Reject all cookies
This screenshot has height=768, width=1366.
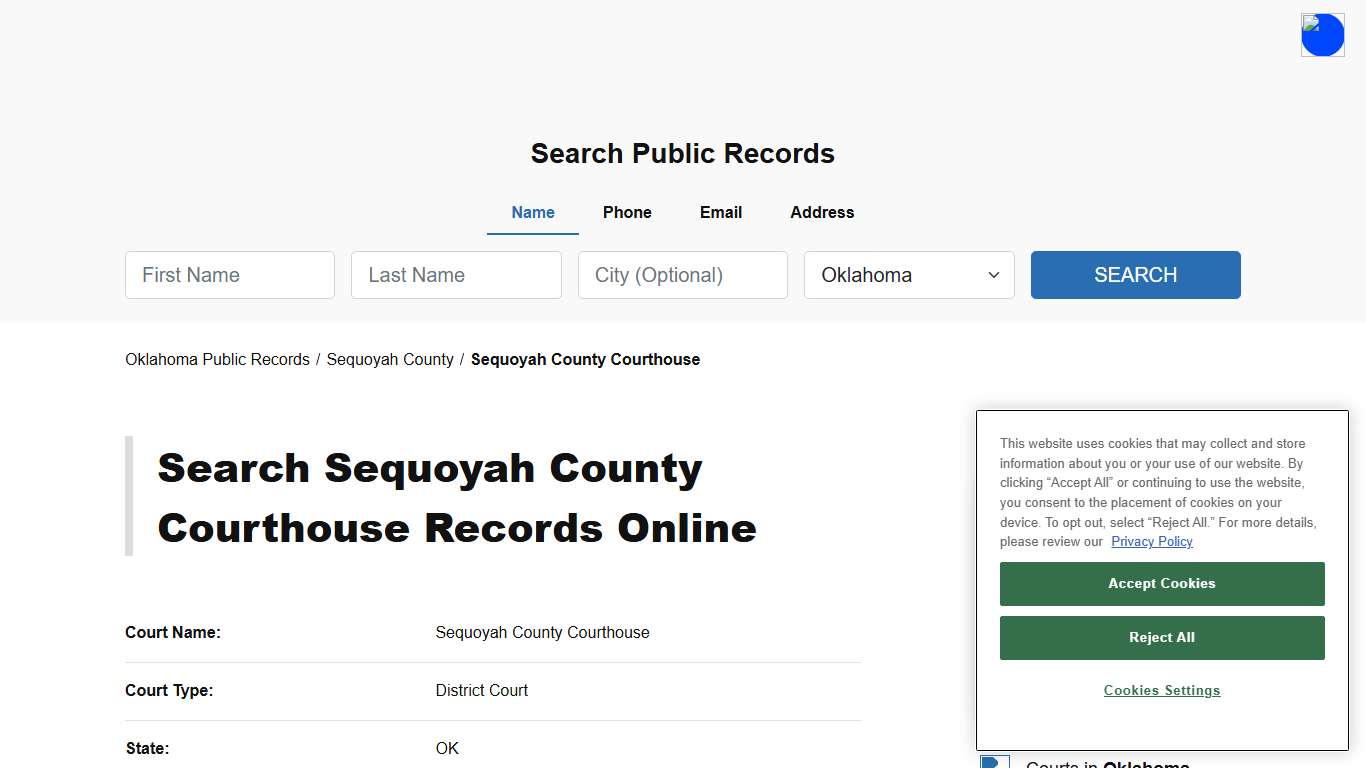1161,637
